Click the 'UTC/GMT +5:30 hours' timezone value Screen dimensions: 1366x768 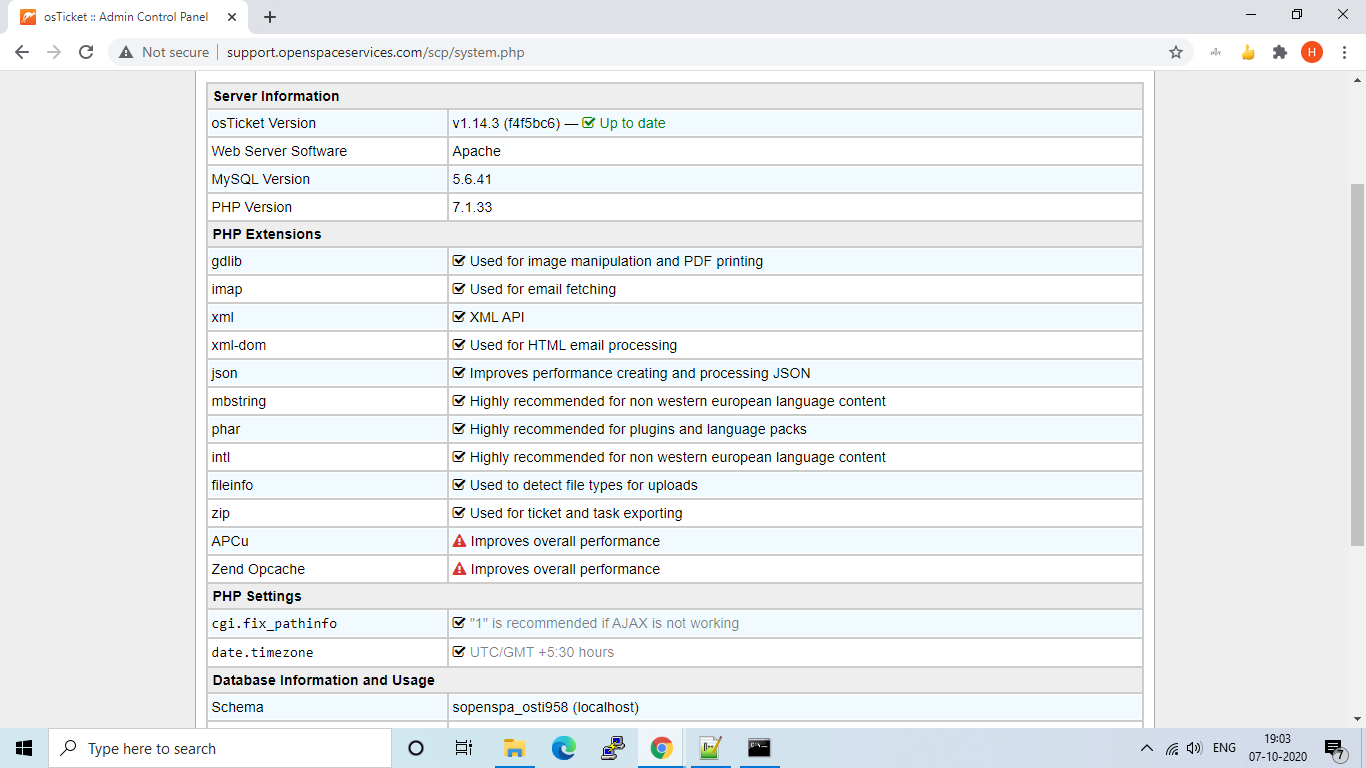[x=542, y=652]
